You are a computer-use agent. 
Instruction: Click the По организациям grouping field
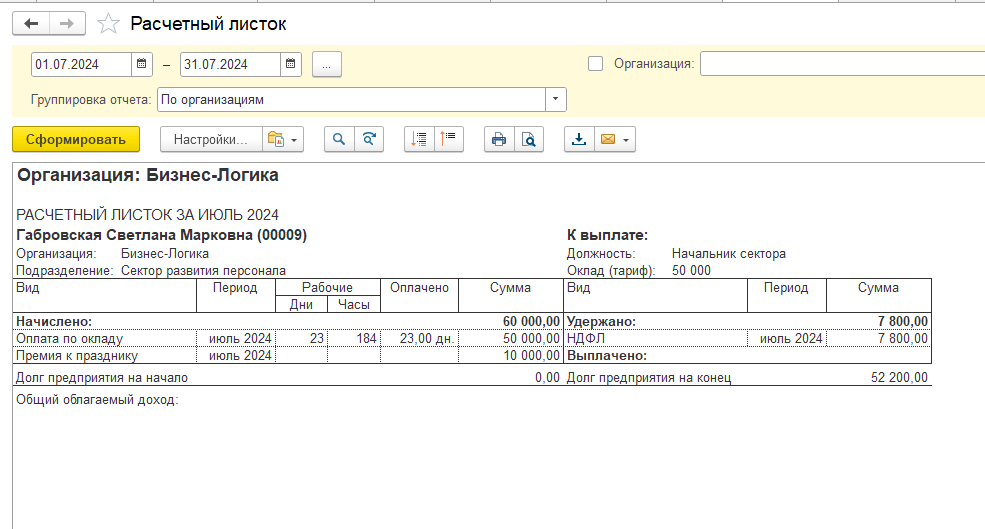[x=351, y=99]
